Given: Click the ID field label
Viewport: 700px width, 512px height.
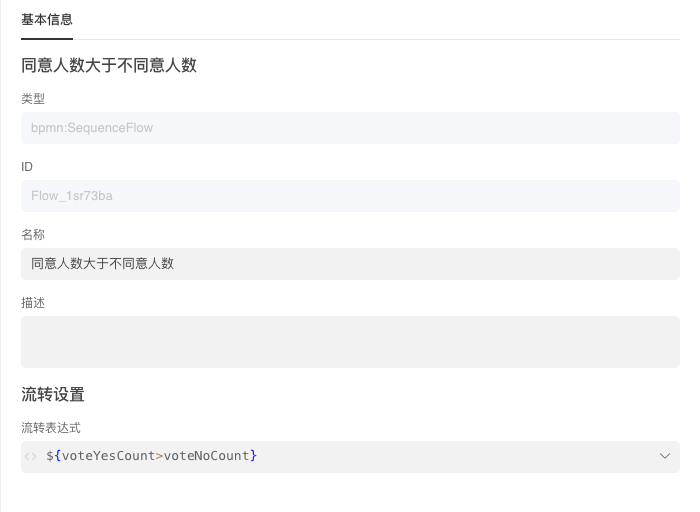Looking at the screenshot, I should 27,167.
